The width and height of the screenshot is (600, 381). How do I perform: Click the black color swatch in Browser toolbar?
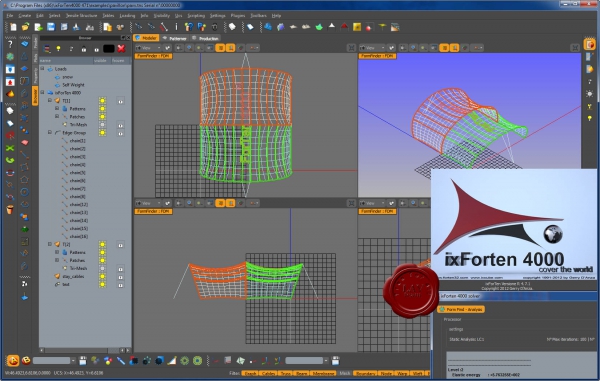[109, 49]
